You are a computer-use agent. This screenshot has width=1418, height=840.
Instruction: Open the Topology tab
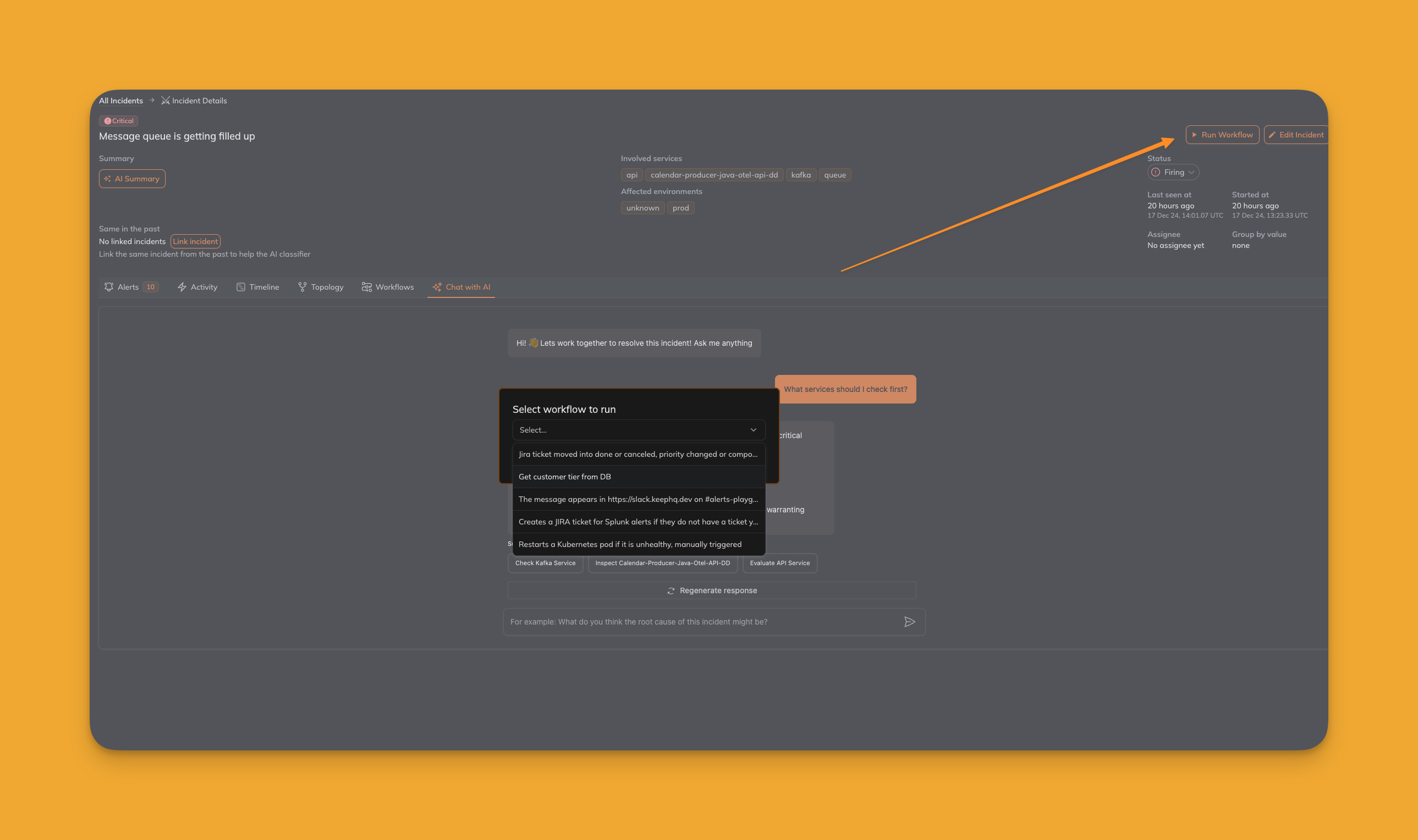pos(321,287)
